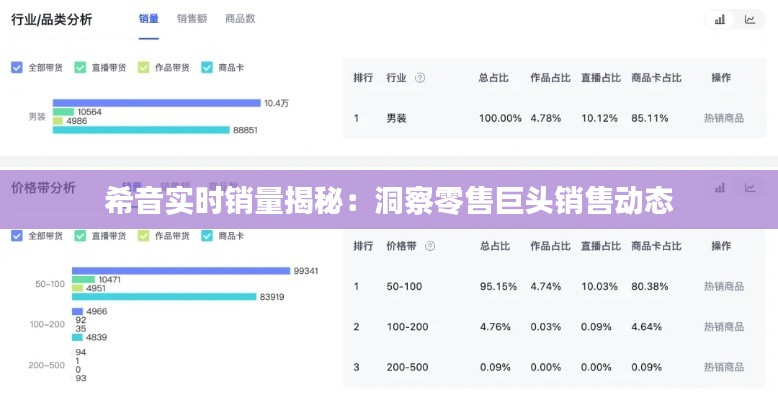Screen dimensions: 778x400
Task: Click 总占比 header in industry table
Action: click(x=494, y=78)
